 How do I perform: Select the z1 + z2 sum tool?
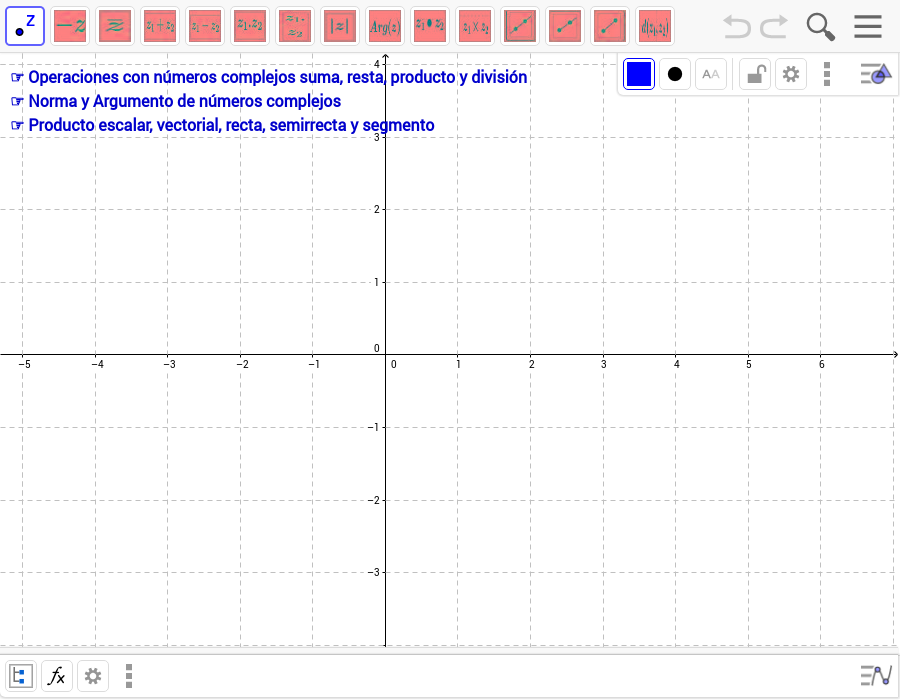click(160, 26)
